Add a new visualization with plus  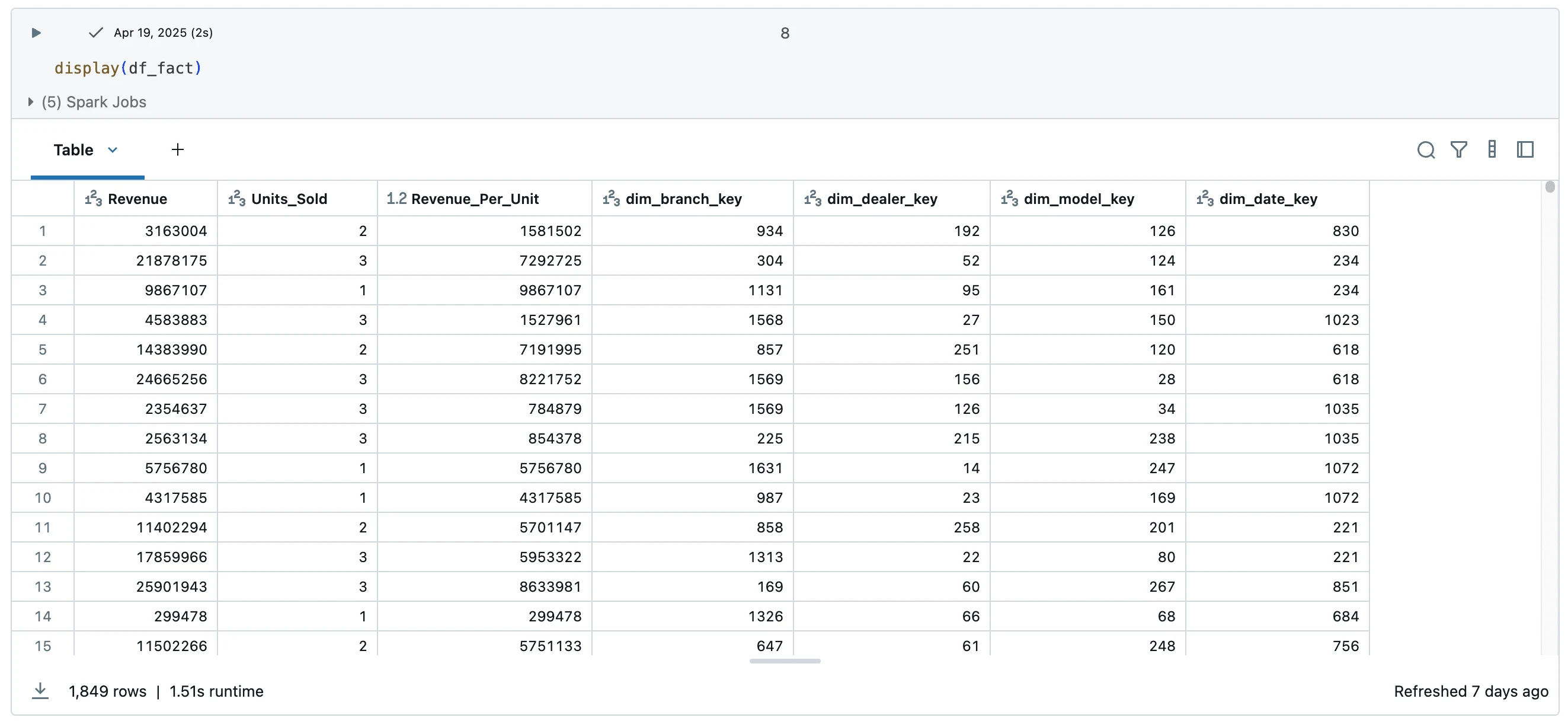coord(177,150)
